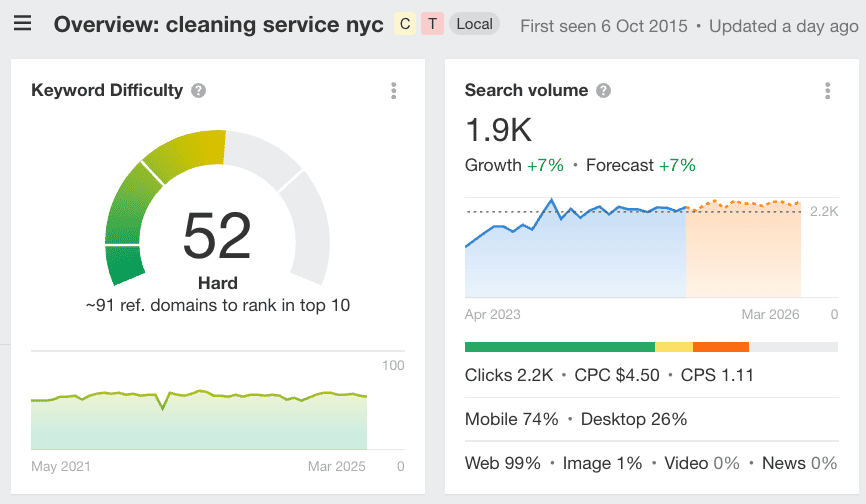
Task: Click the pink T badge
Action: click(x=432, y=24)
